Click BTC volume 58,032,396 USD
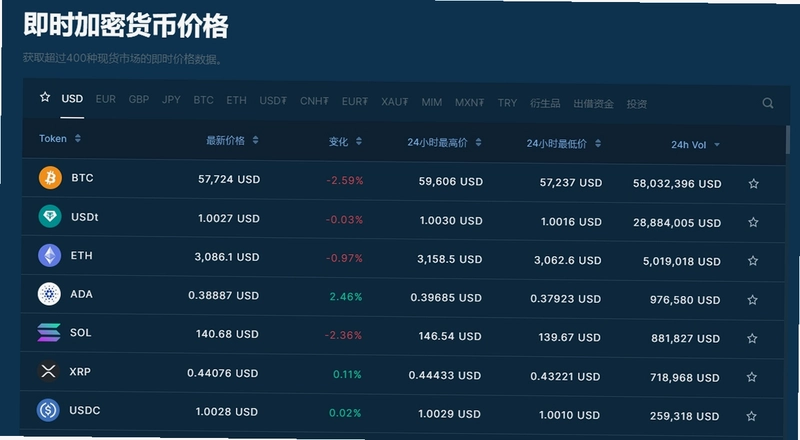 pos(677,184)
